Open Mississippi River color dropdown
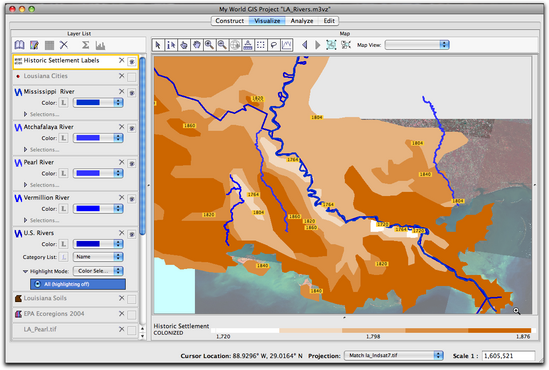This screenshot has width=549, height=370. tap(98, 103)
